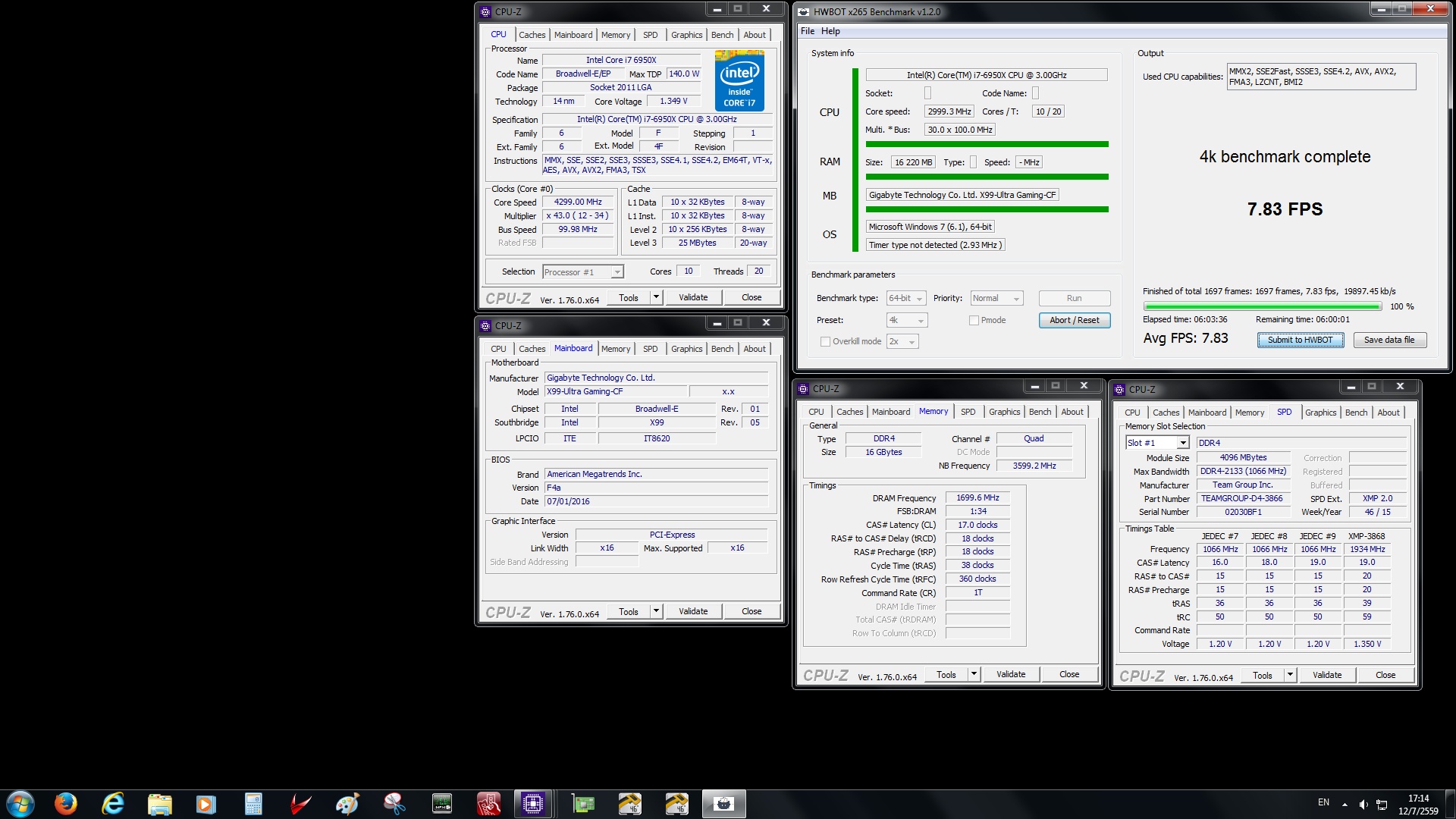Switch to Caches tab in top CPU-Z window

tap(532, 35)
